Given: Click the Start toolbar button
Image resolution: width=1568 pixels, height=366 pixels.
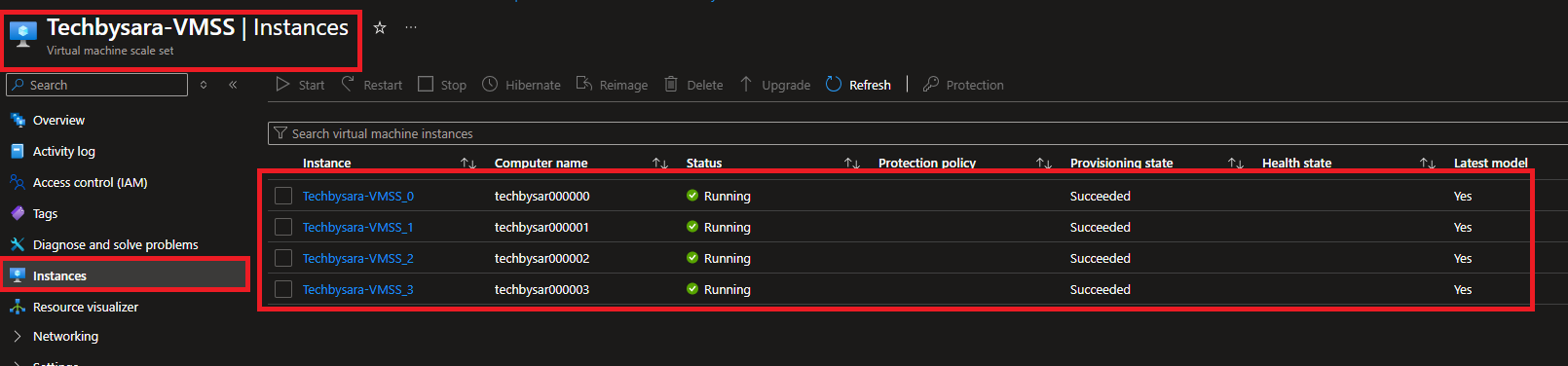Looking at the screenshot, I should click(300, 85).
